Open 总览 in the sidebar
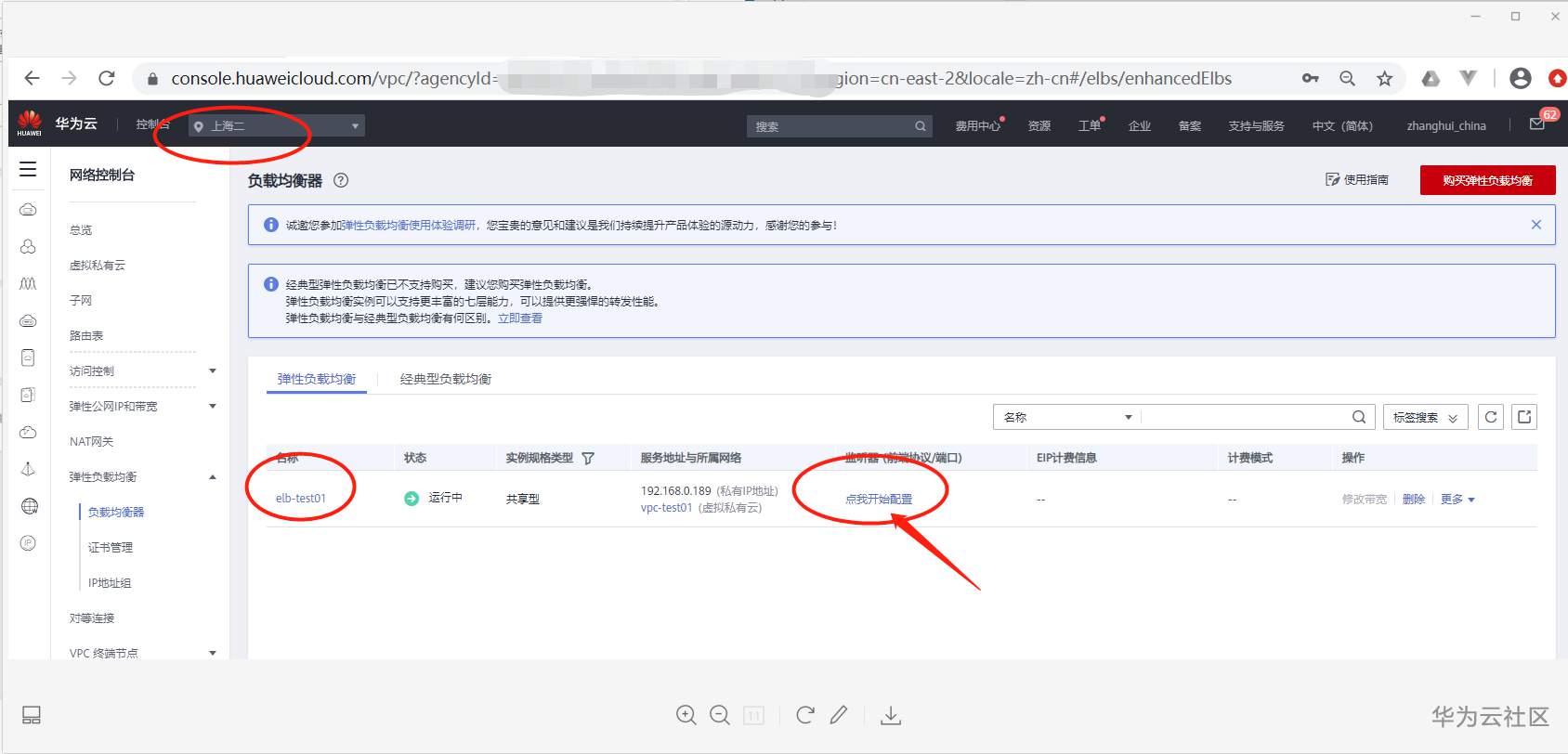Image resolution: width=1568 pixels, height=754 pixels. point(81,230)
